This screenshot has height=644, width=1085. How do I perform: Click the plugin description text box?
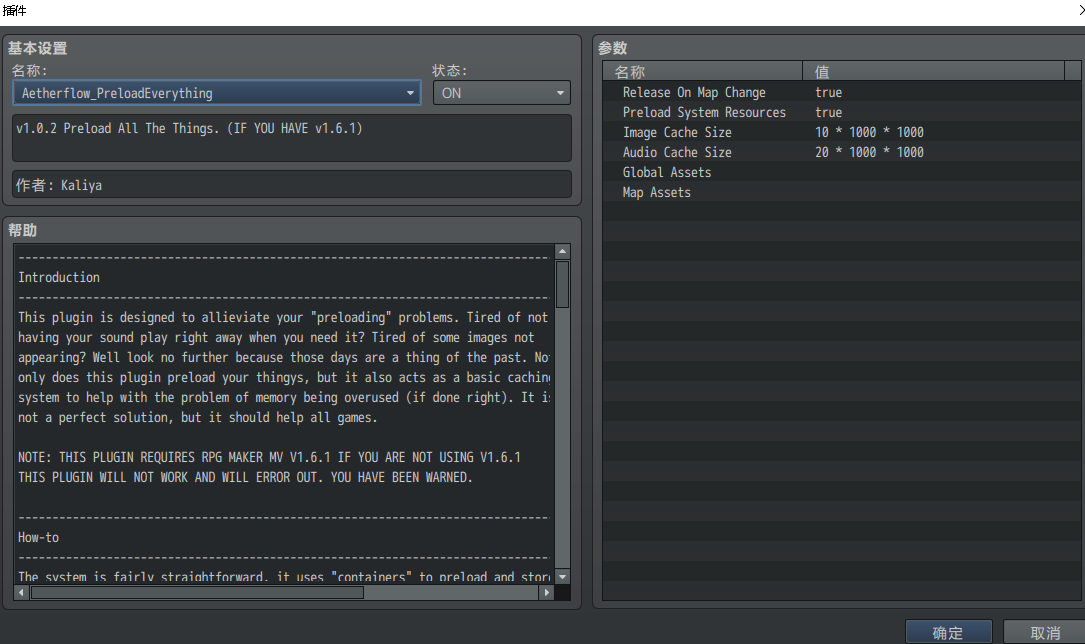click(292, 138)
